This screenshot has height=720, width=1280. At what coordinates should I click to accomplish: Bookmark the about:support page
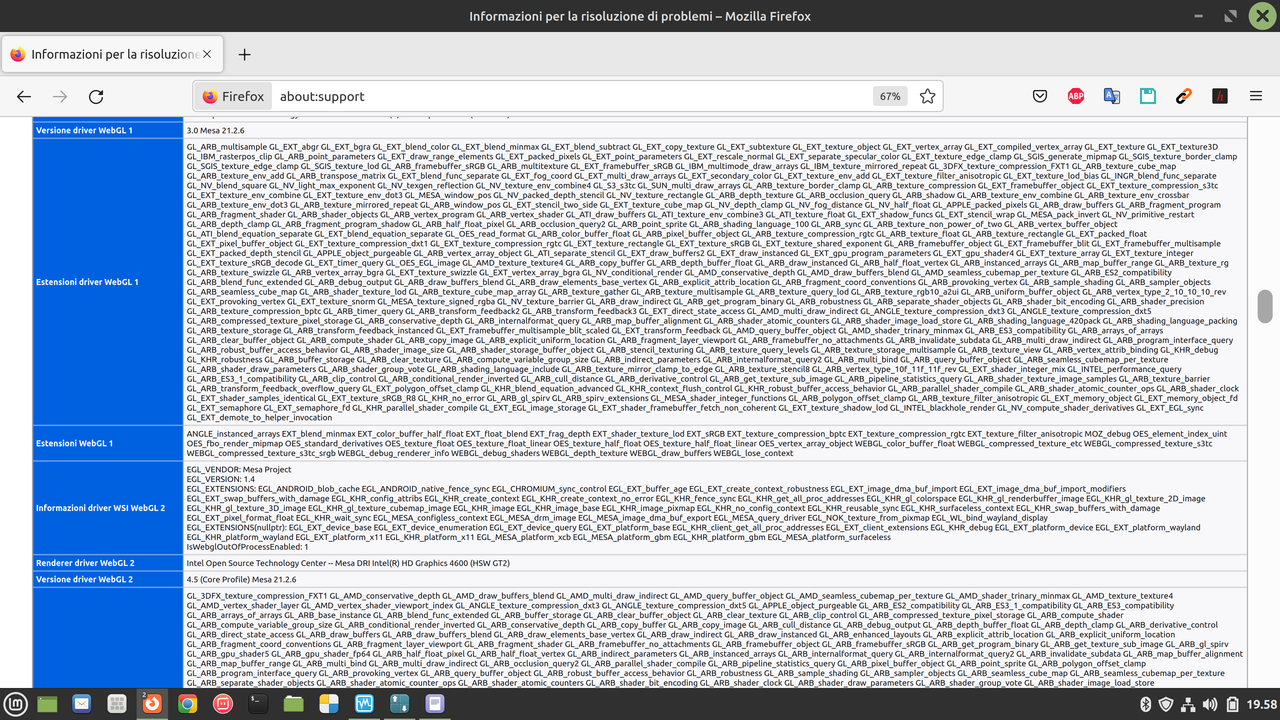coord(927,96)
